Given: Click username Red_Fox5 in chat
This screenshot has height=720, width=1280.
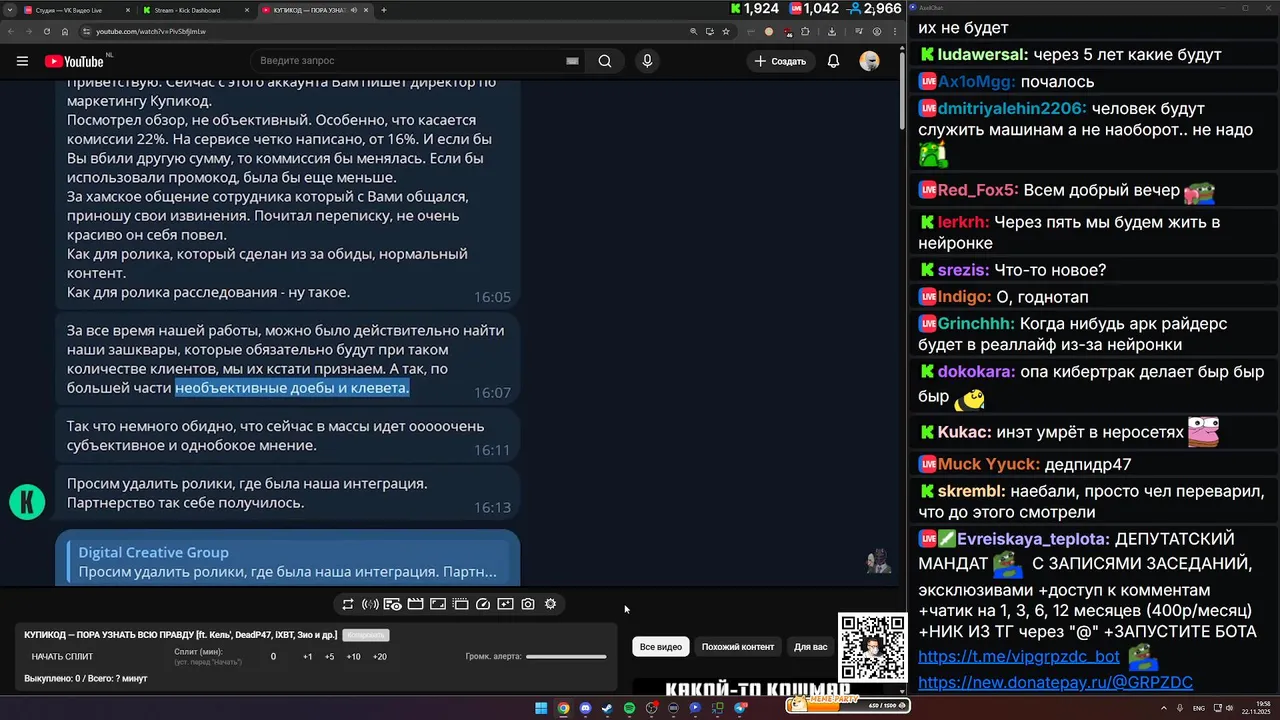Looking at the screenshot, I should (x=978, y=190).
